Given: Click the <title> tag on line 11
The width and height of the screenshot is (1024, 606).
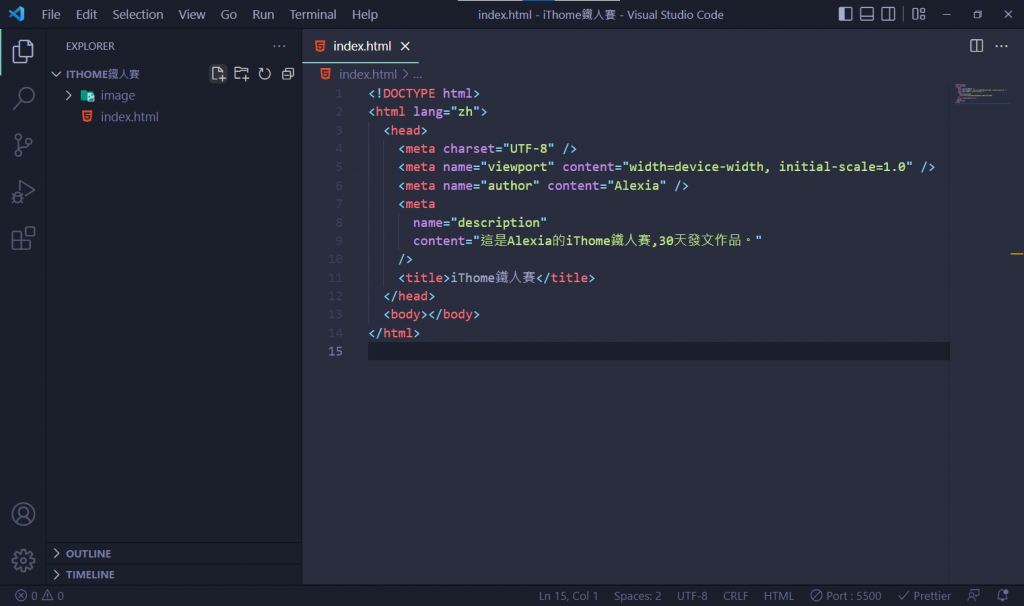Looking at the screenshot, I should pyautogui.click(x=424, y=278).
